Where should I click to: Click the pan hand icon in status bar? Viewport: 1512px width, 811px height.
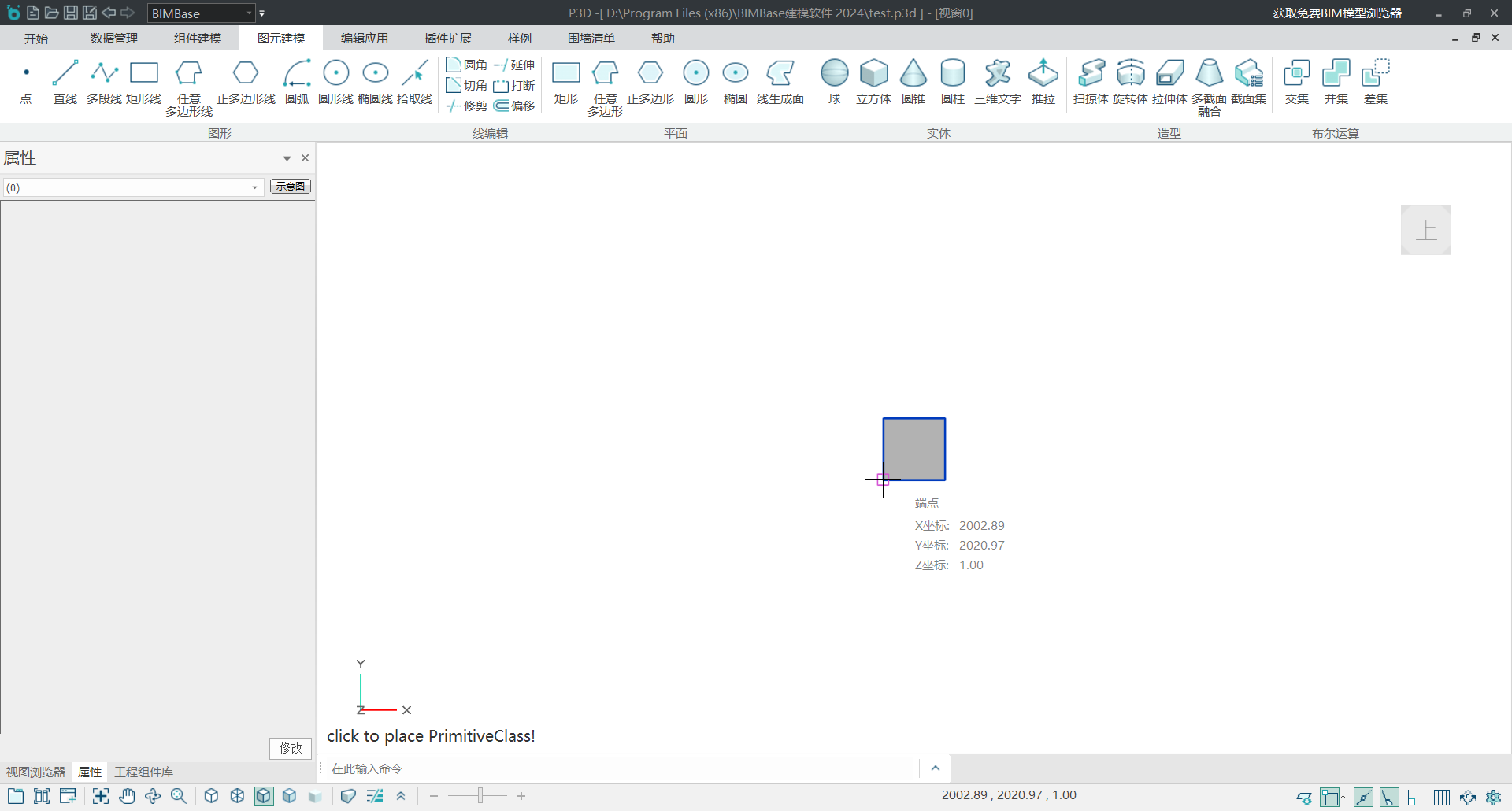(x=127, y=796)
